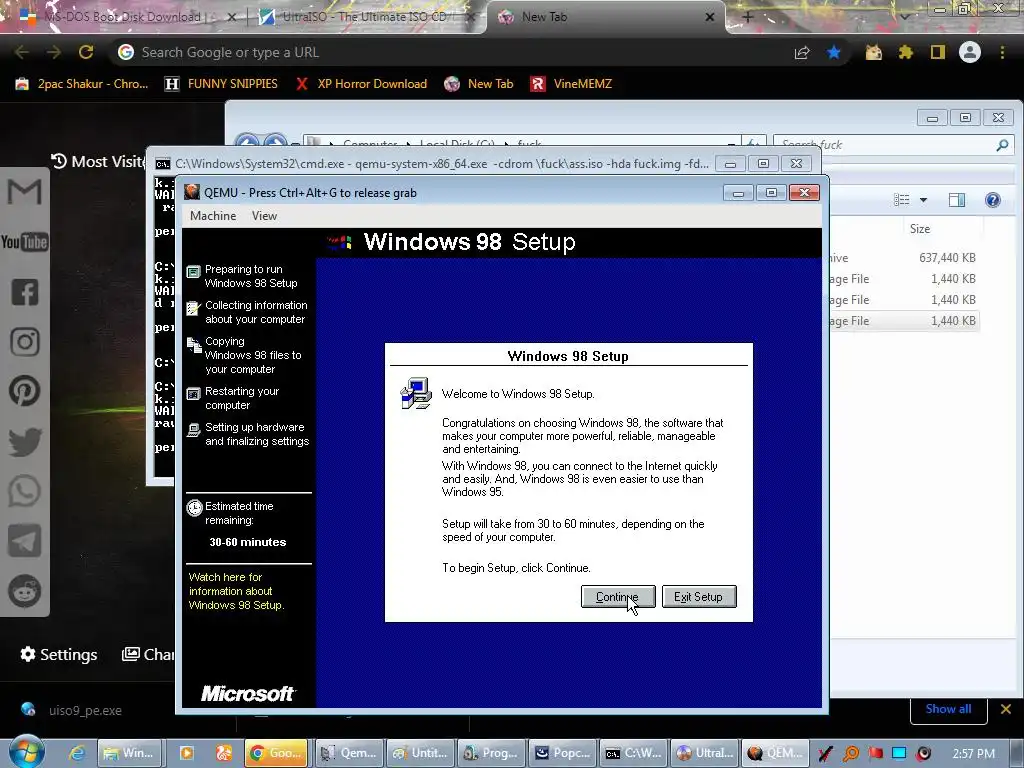This screenshot has height=768, width=1024.
Task: Click Show all in the downloads bar
Action: 948,709
